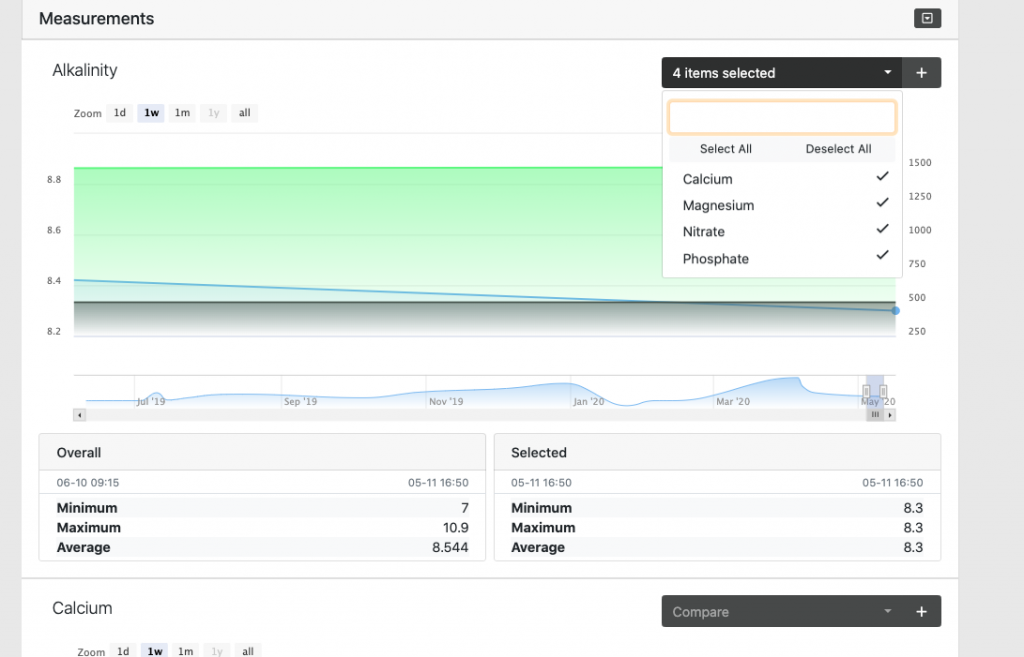Click the plus icon beside Alkalinity selector
This screenshot has width=1024, height=657.
pos(921,73)
